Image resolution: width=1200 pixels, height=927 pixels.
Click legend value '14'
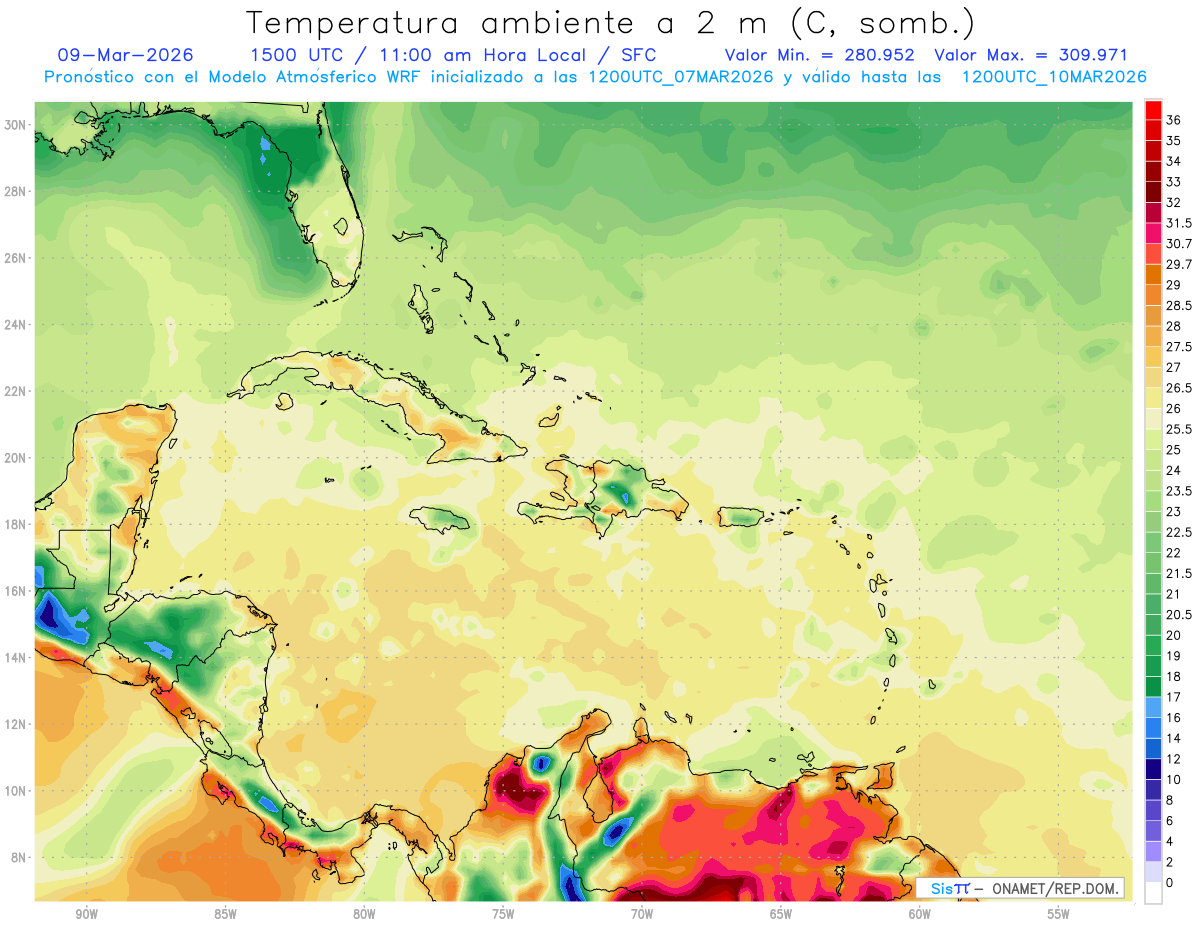(1174, 738)
